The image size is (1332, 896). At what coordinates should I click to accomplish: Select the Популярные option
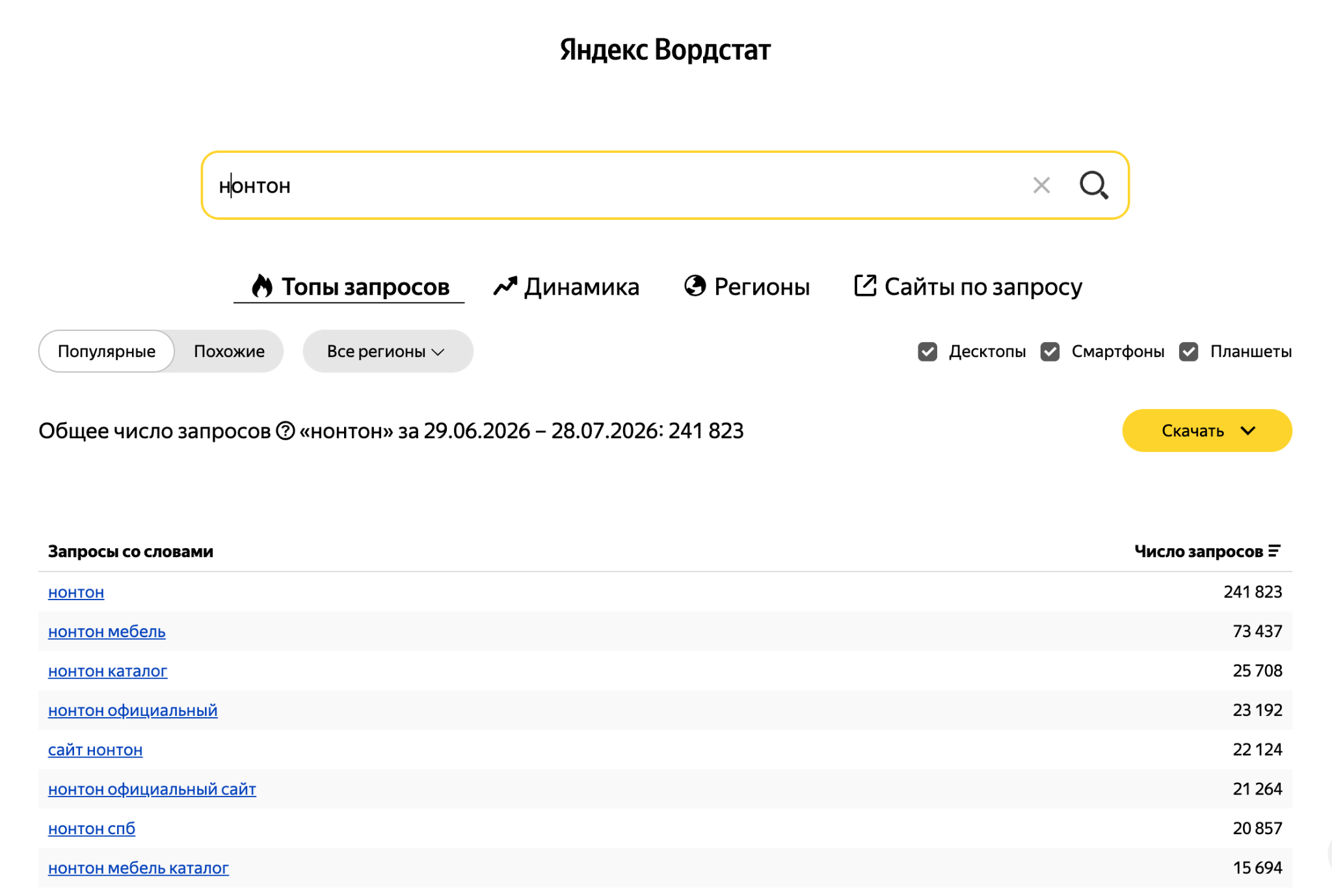point(107,351)
